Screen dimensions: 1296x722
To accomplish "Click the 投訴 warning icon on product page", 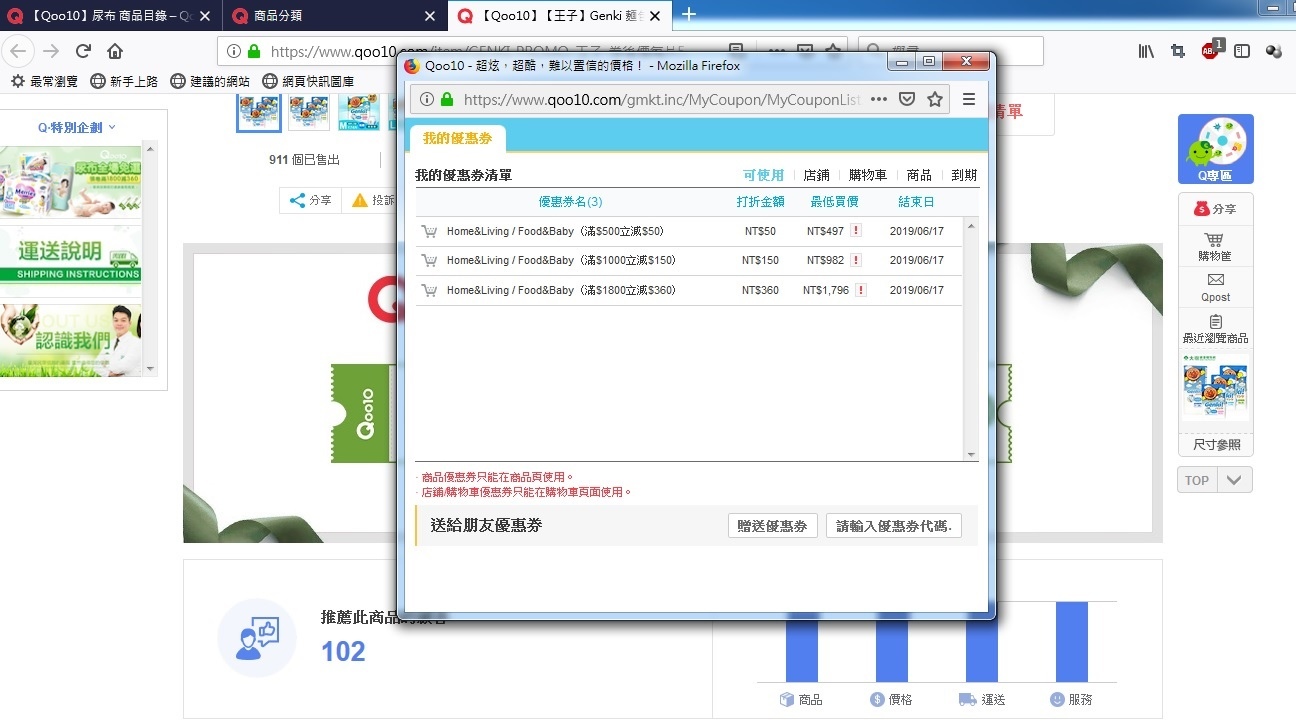I will [x=360, y=201].
